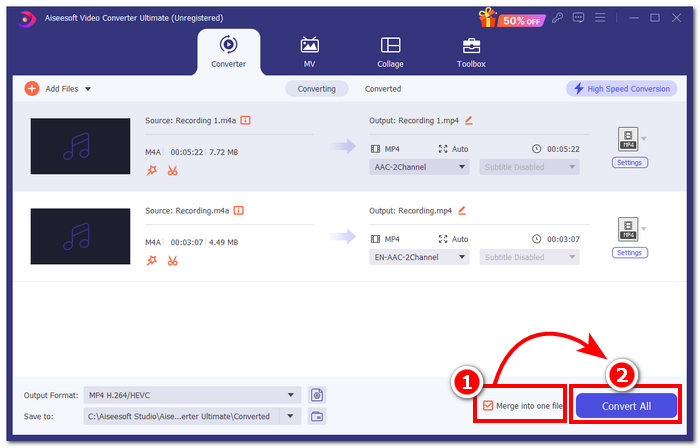Open the Collage tab

[390, 52]
